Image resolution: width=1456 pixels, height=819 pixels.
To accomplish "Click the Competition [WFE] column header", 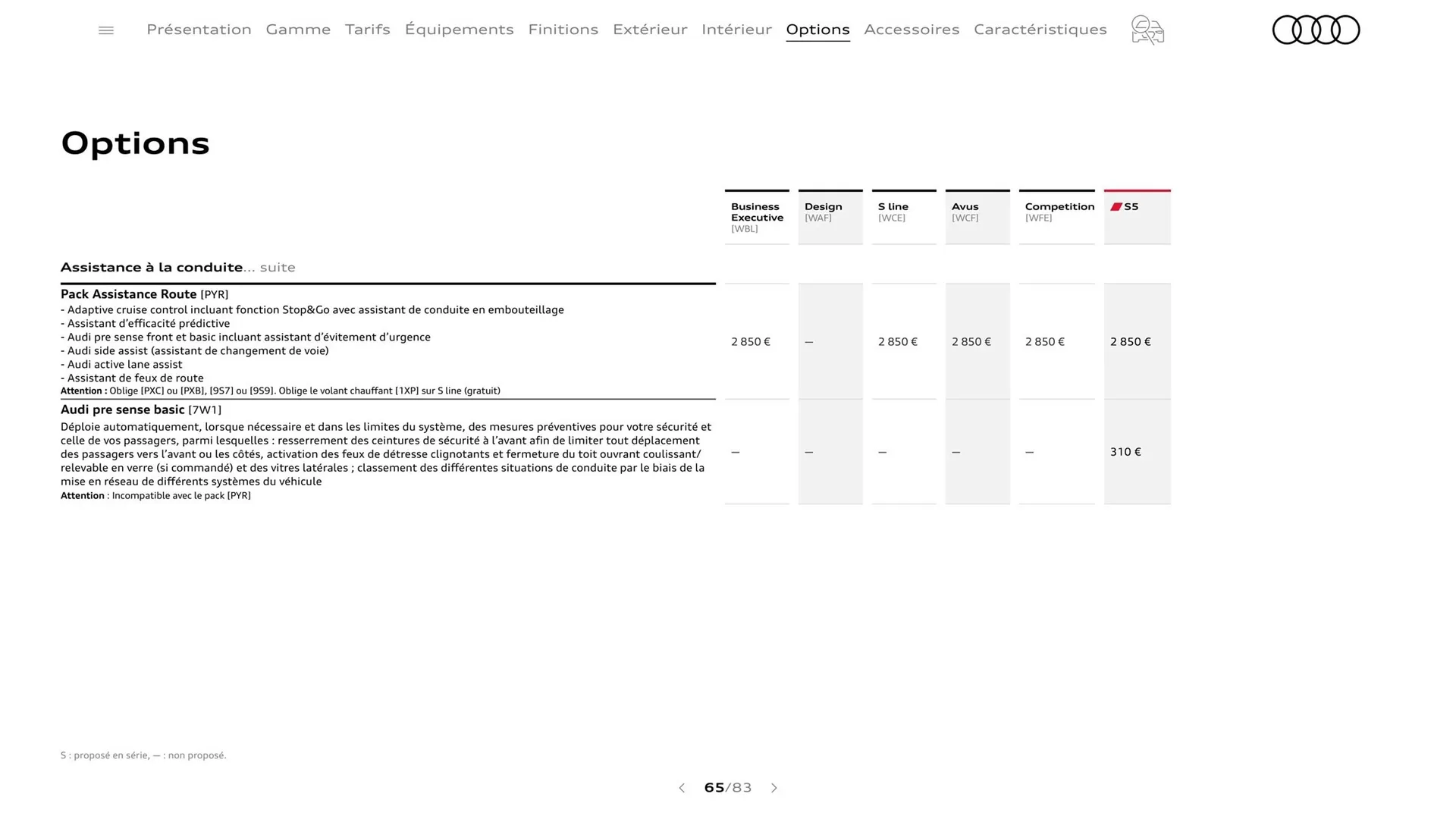I will [x=1057, y=217].
